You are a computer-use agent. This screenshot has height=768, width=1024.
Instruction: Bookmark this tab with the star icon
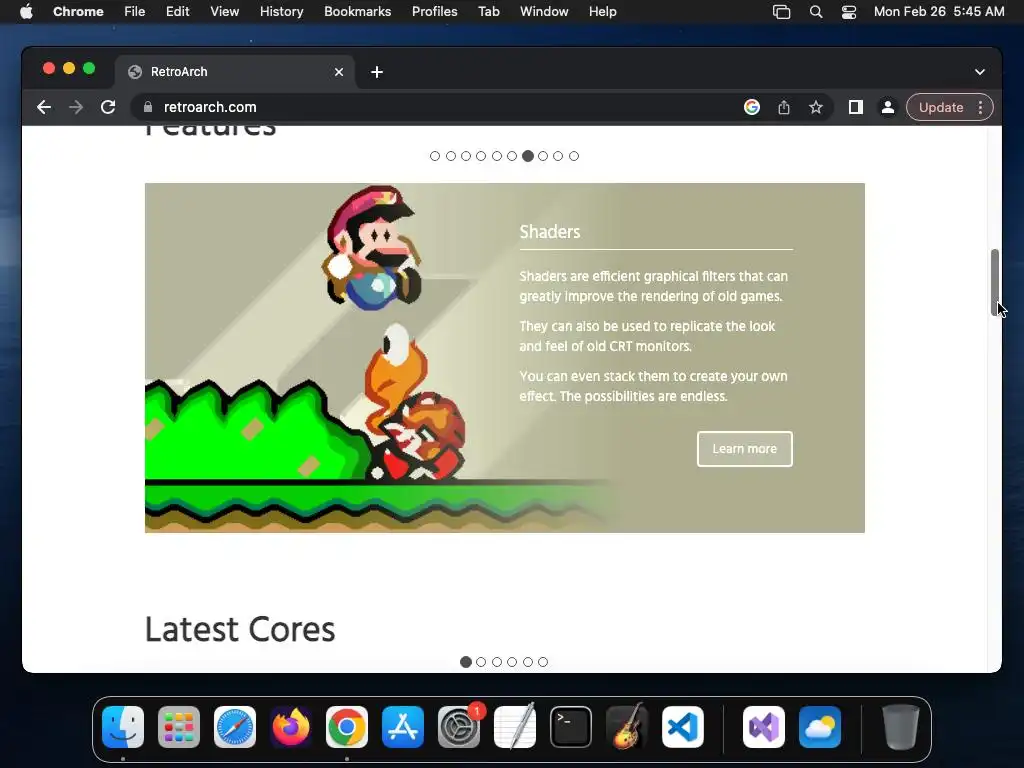click(x=816, y=107)
